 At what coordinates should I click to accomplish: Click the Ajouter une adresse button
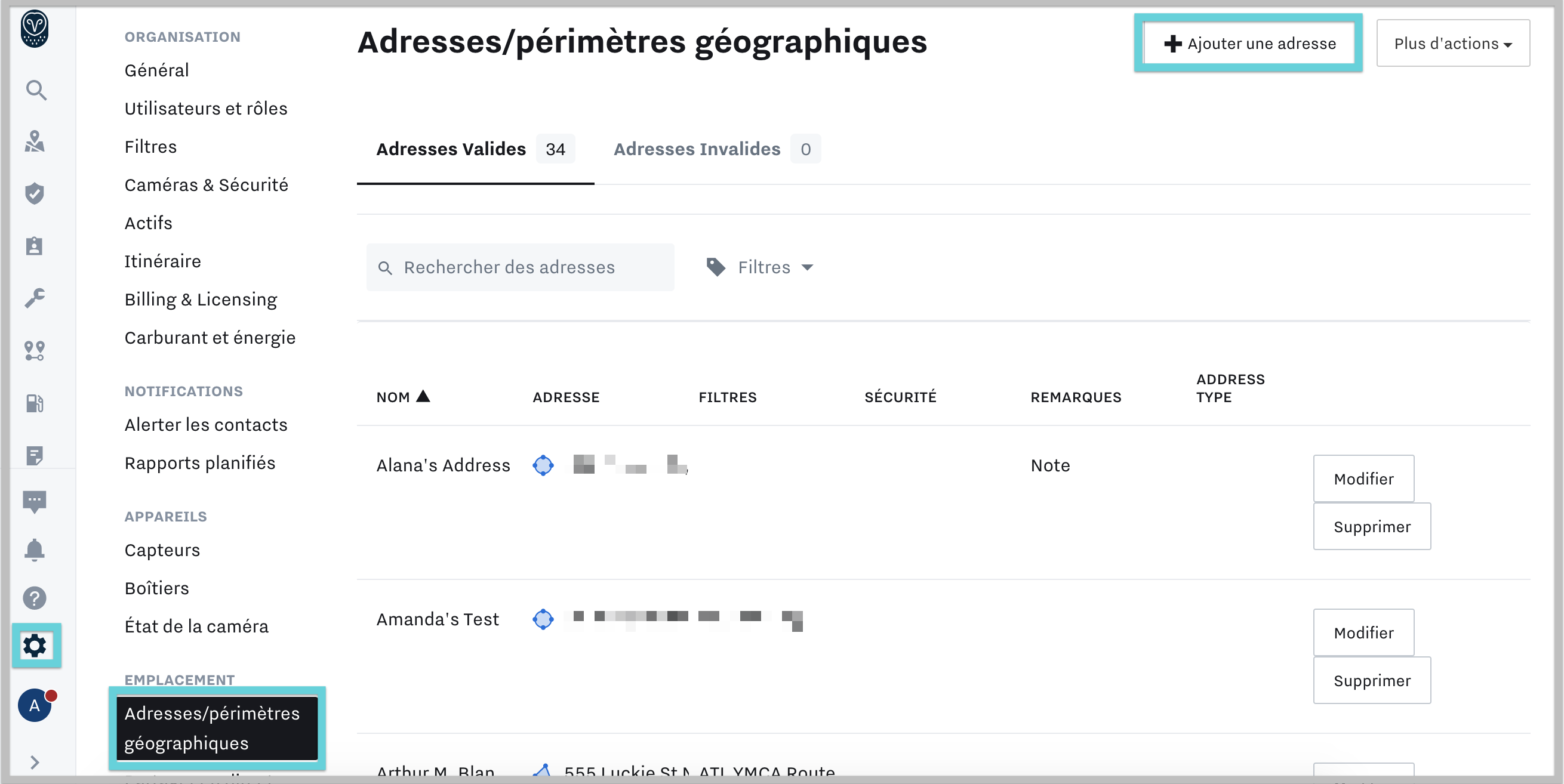(1248, 43)
